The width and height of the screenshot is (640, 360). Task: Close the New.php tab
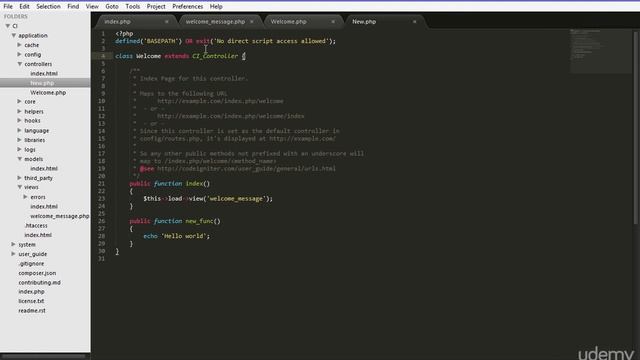(x=414, y=22)
